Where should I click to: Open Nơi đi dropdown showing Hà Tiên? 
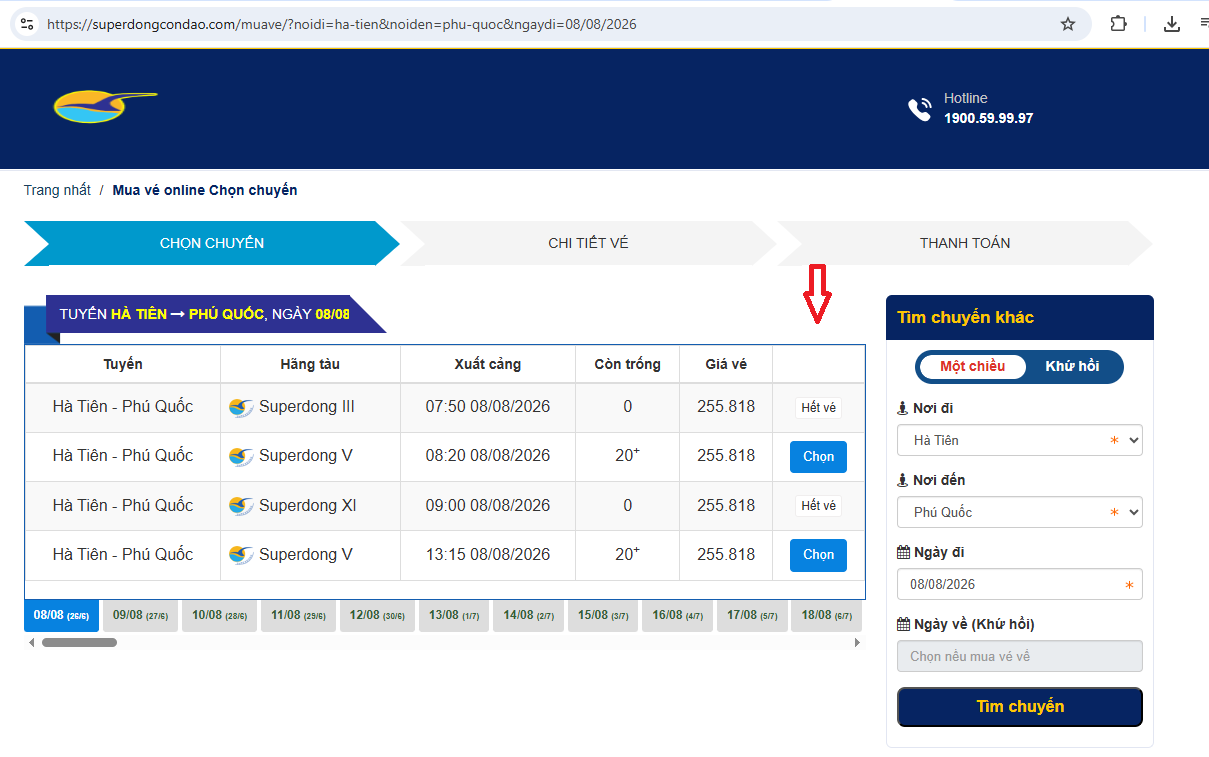(x=1020, y=440)
